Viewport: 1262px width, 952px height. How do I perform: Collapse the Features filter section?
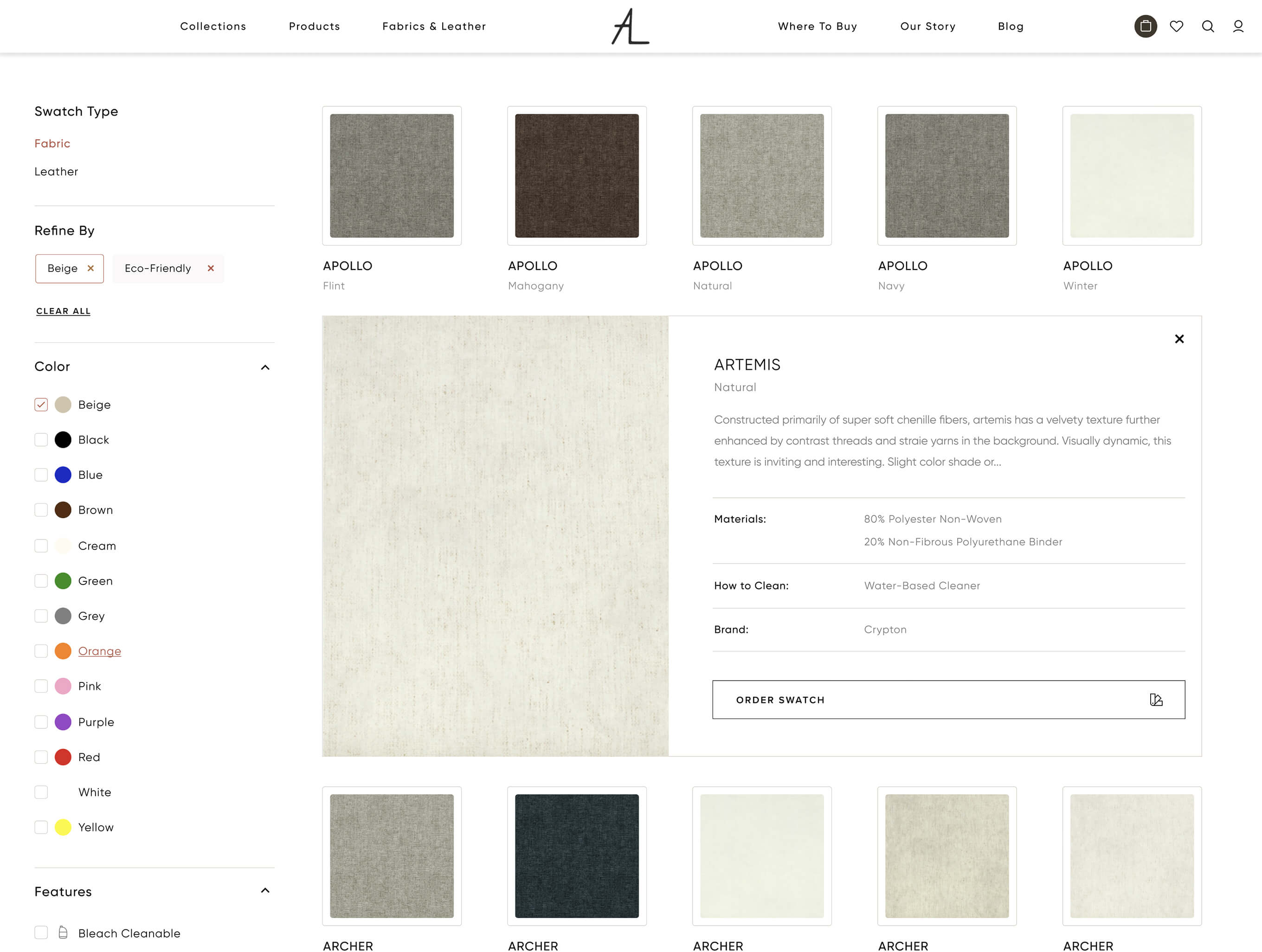[265, 890]
